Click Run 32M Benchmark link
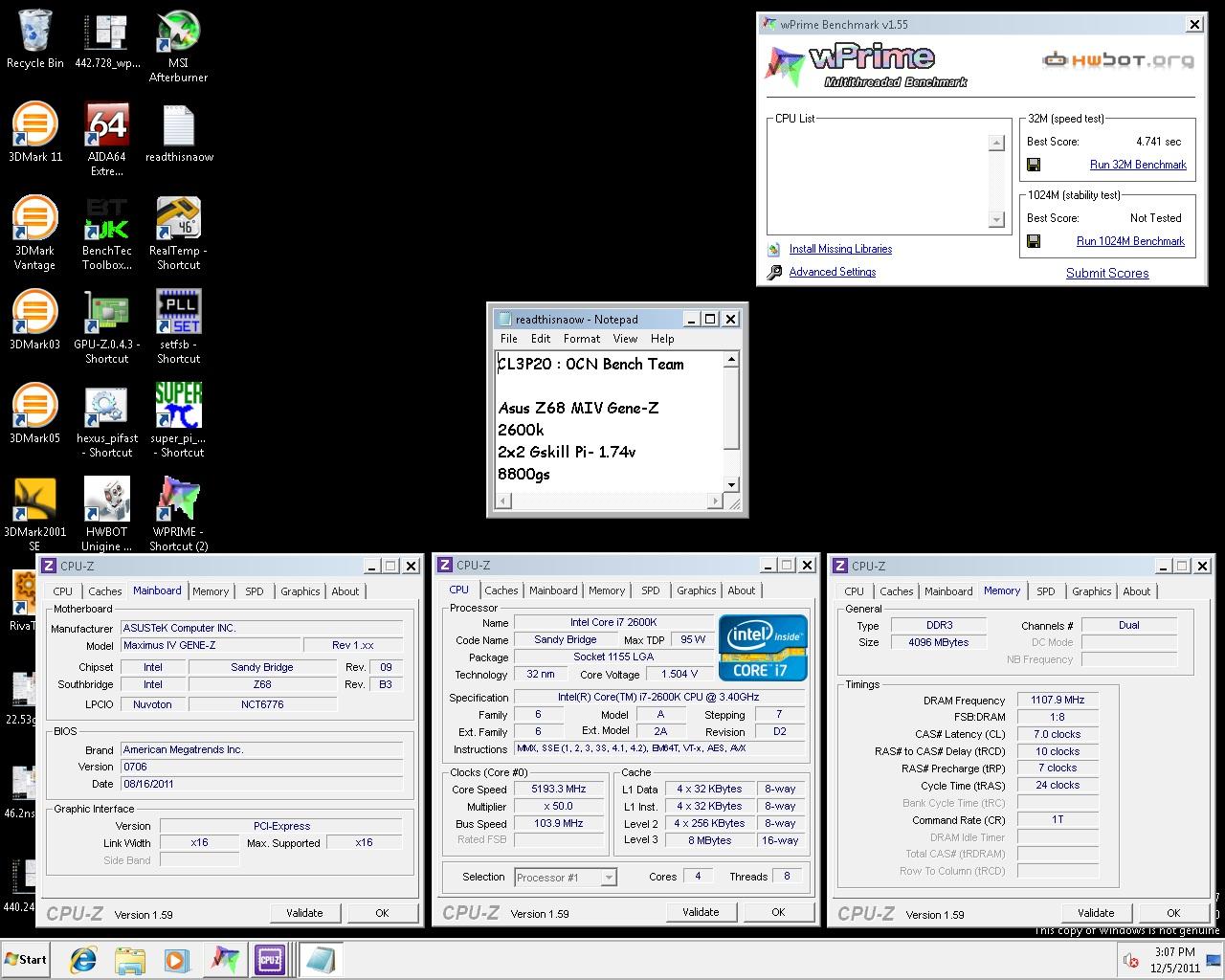The height and width of the screenshot is (980, 1225). 1138,165
